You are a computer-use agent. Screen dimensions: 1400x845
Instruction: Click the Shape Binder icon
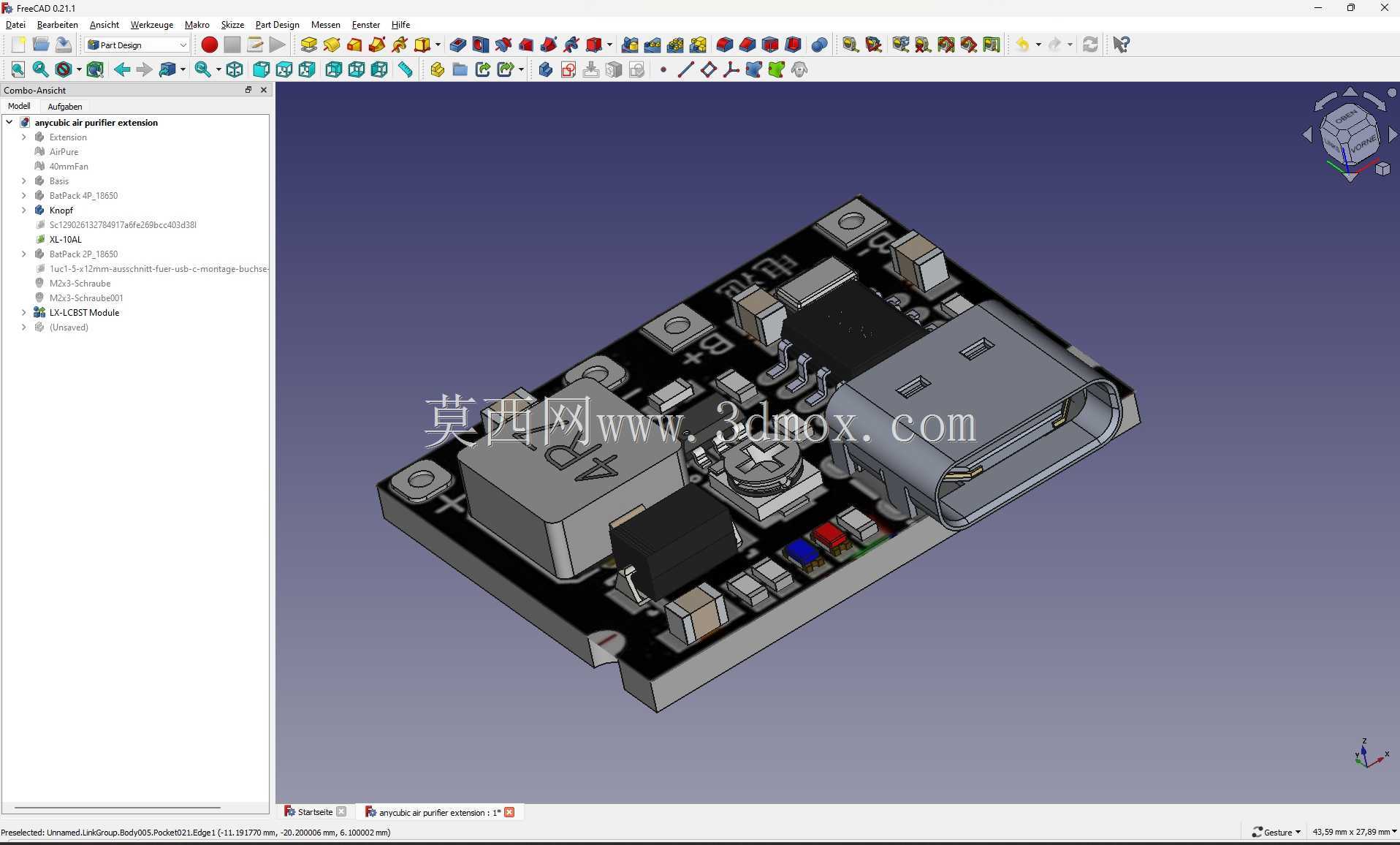(753, 69)
